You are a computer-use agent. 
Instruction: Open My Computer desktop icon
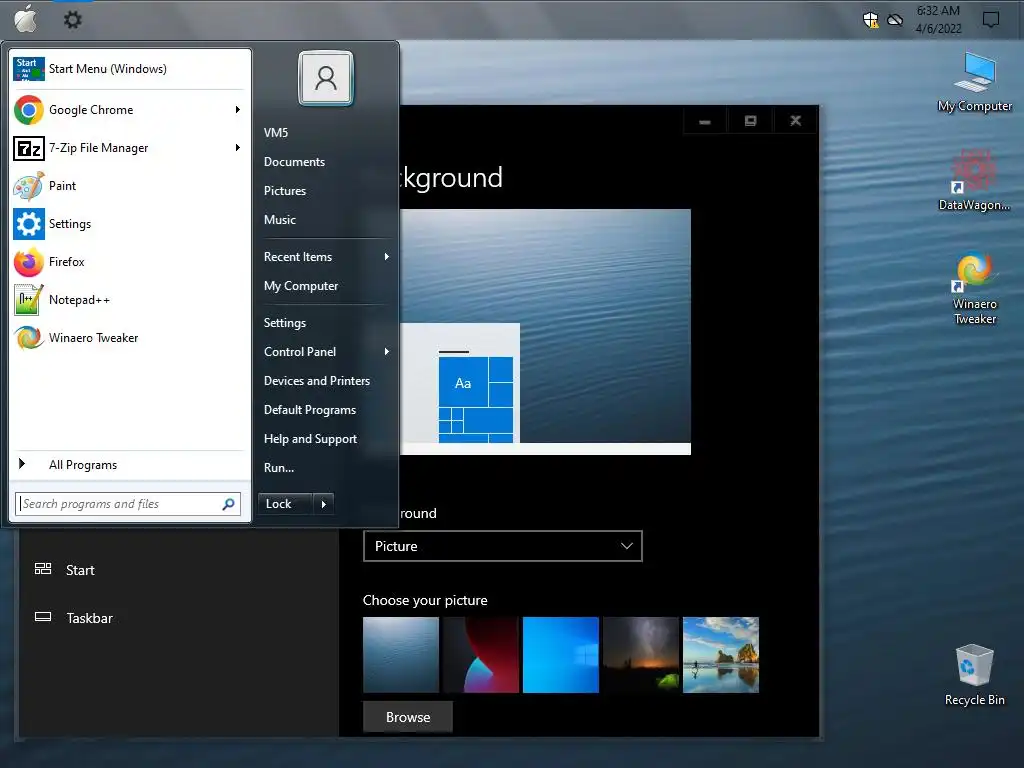[974, 83]
